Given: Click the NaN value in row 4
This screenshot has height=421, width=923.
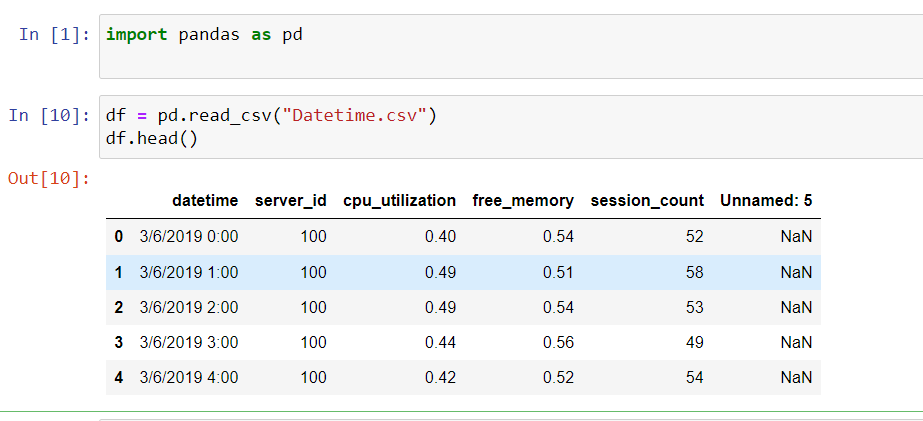Looking at the screenshot, I should 796,377.
